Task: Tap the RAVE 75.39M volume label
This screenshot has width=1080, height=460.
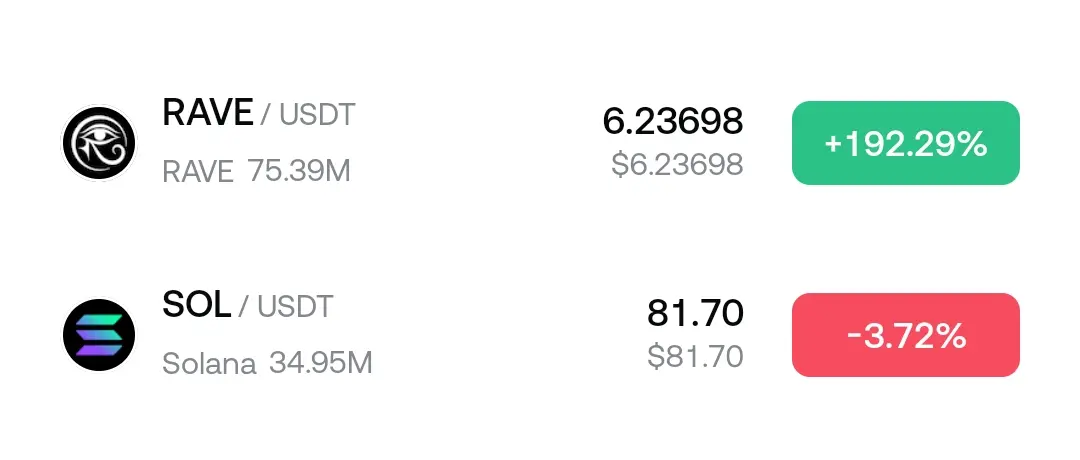Action: 256,171
